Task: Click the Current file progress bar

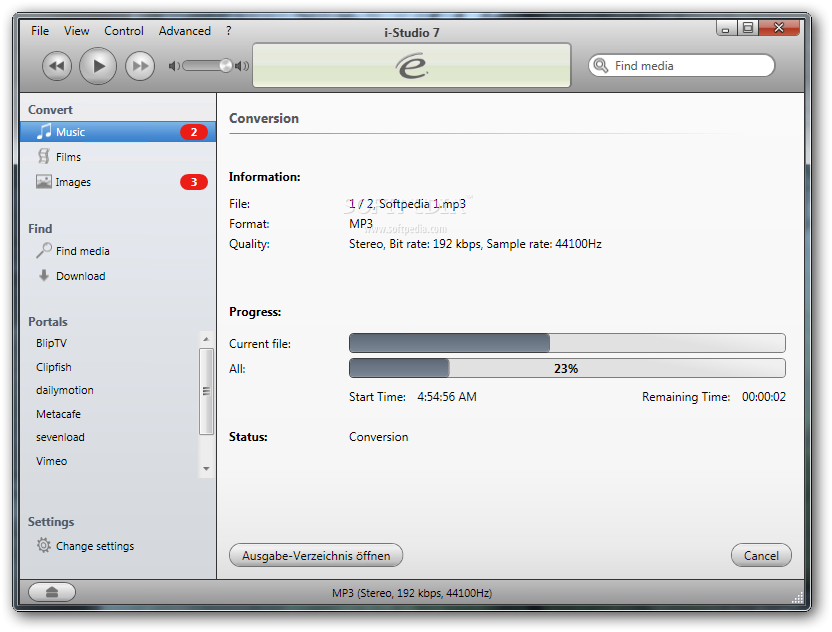Action: pyautogui.click(x=567, y=343)
